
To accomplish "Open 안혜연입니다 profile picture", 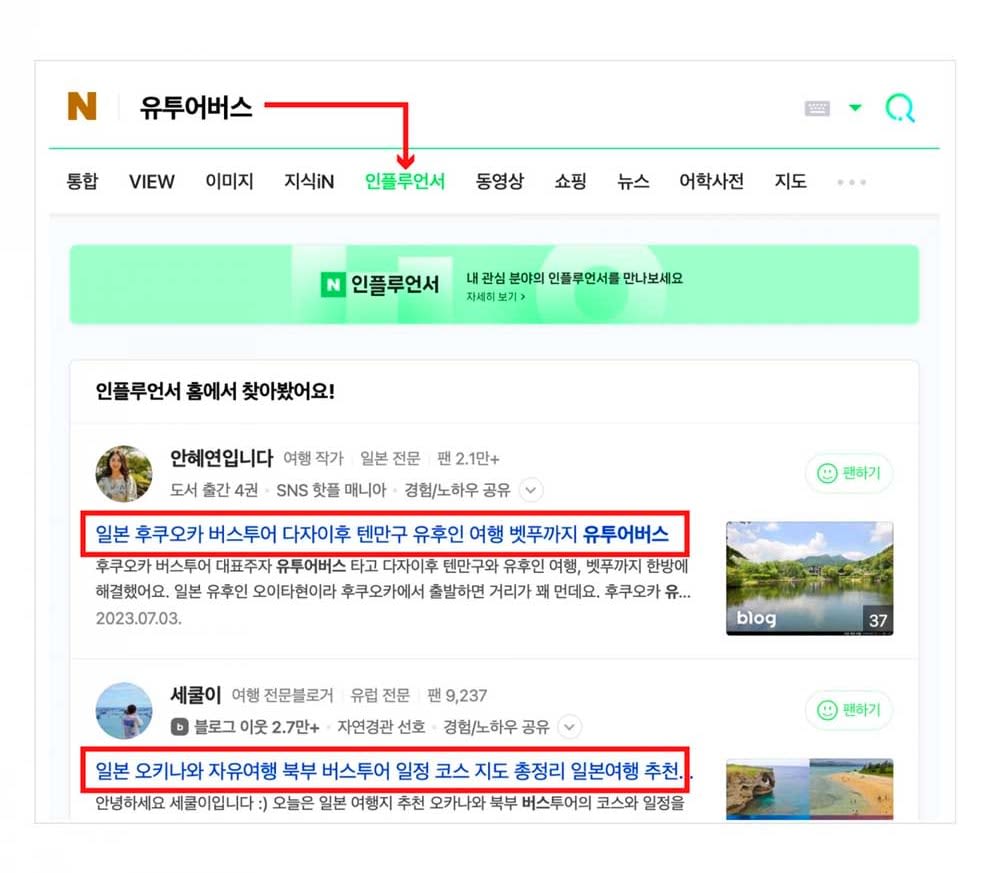I will 124,474.
